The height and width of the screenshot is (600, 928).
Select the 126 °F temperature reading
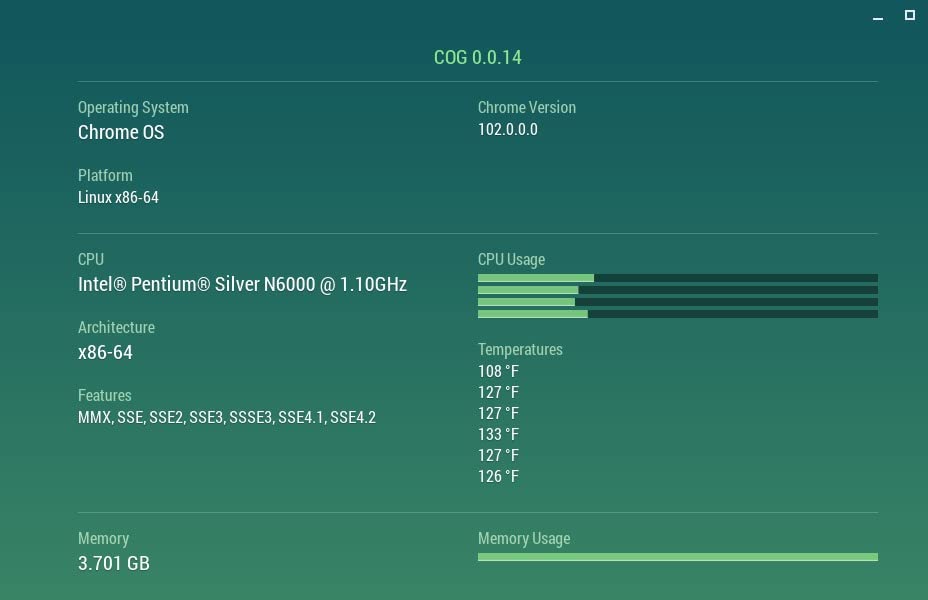tap(498, 476)
